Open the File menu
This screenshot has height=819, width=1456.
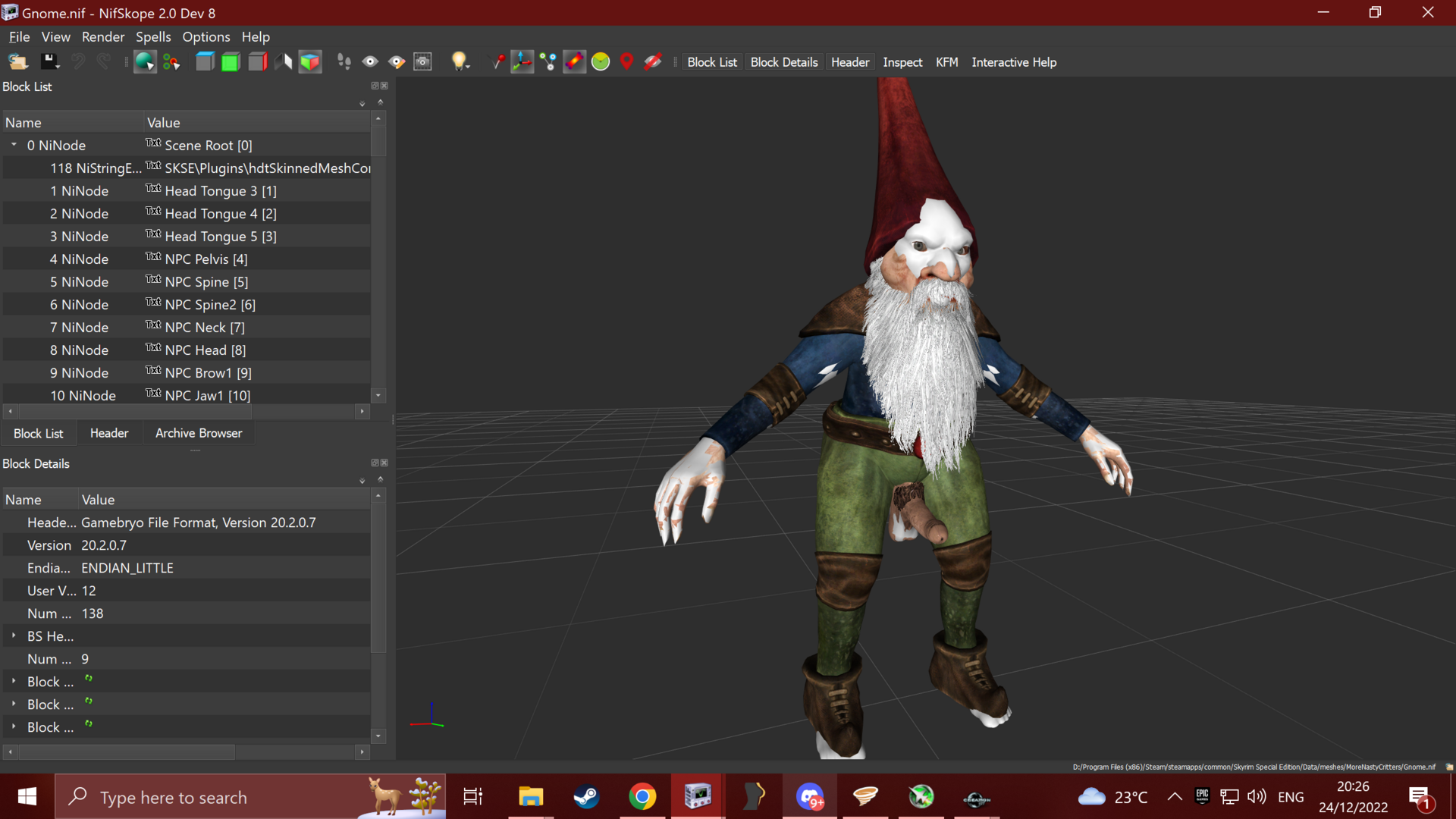tap(19, 36)
